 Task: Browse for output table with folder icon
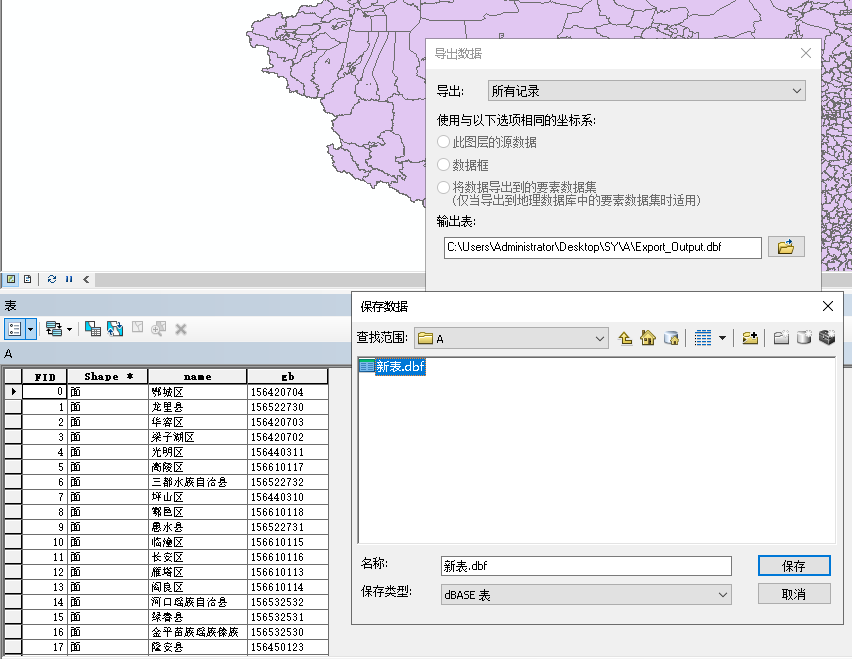pos(786,247)
